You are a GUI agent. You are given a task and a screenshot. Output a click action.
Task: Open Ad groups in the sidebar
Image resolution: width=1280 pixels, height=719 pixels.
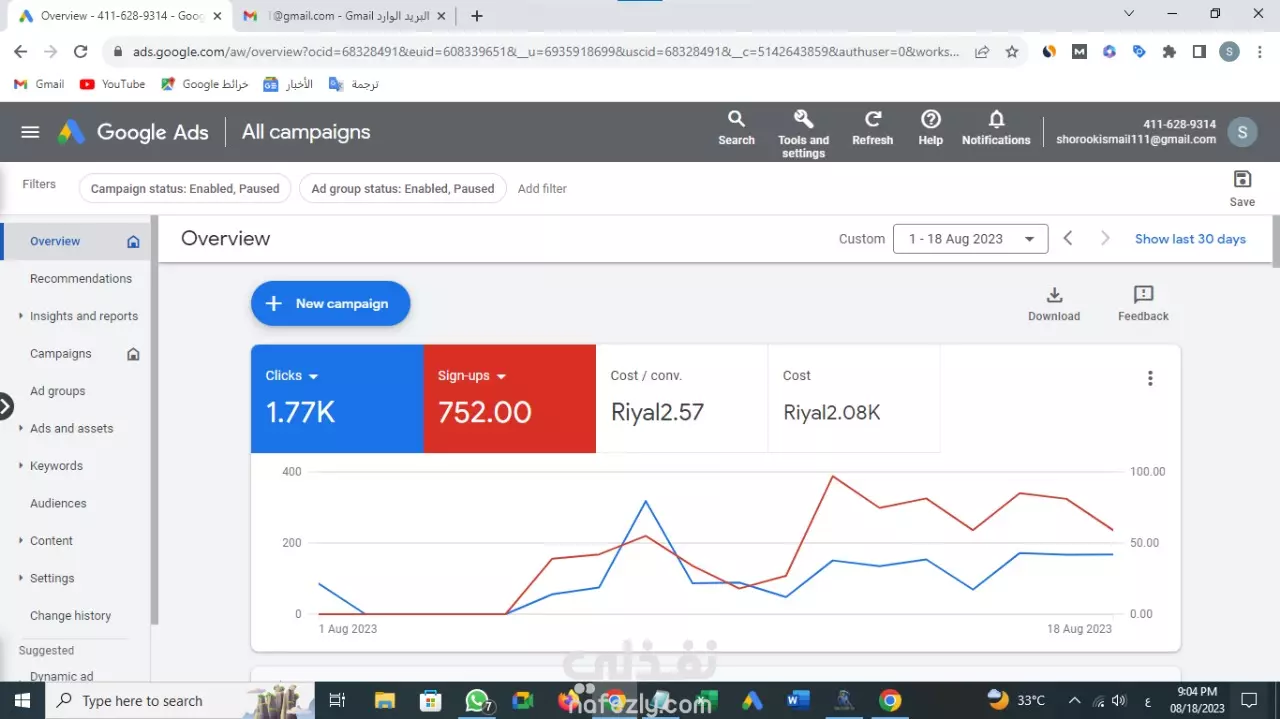[58, 391]
